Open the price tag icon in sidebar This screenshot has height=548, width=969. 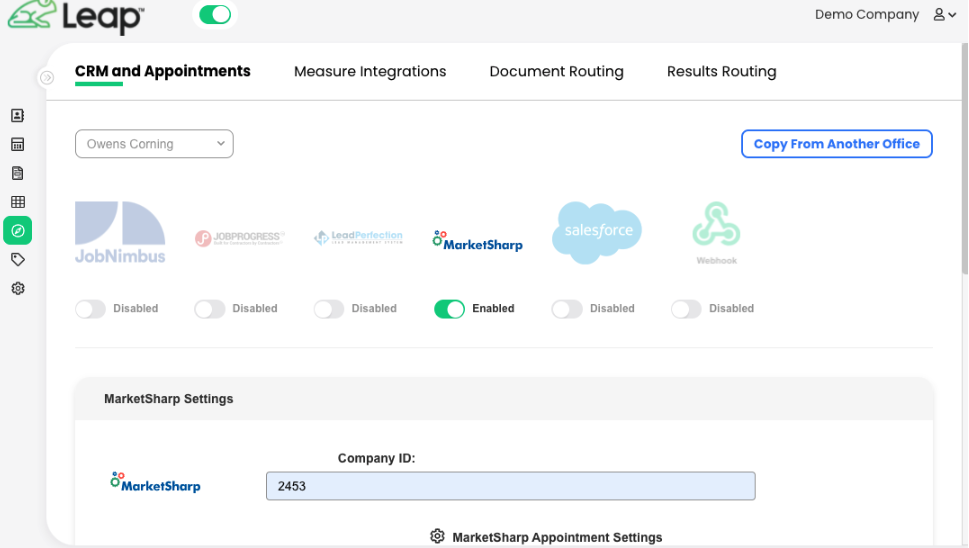pos(18,259)
